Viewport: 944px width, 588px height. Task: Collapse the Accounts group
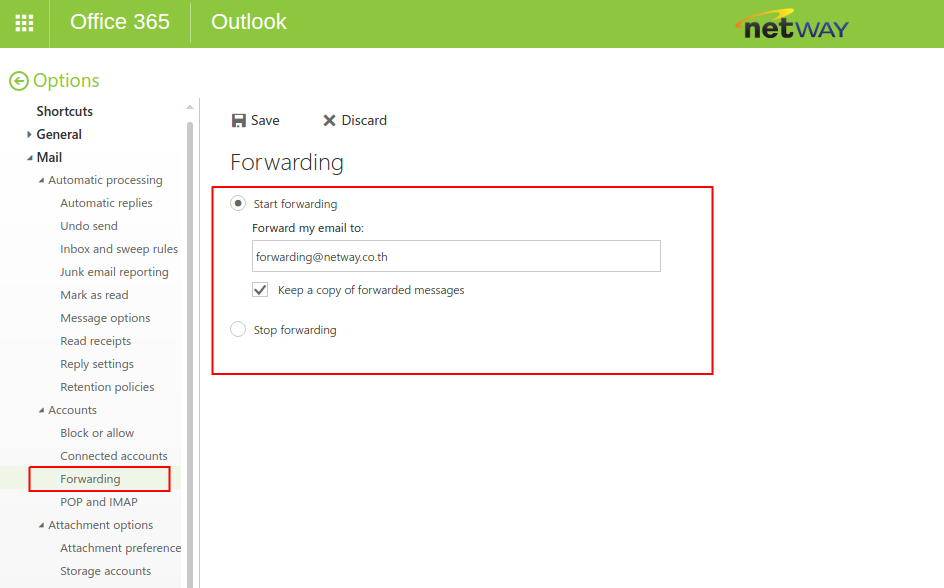[41, 411]
